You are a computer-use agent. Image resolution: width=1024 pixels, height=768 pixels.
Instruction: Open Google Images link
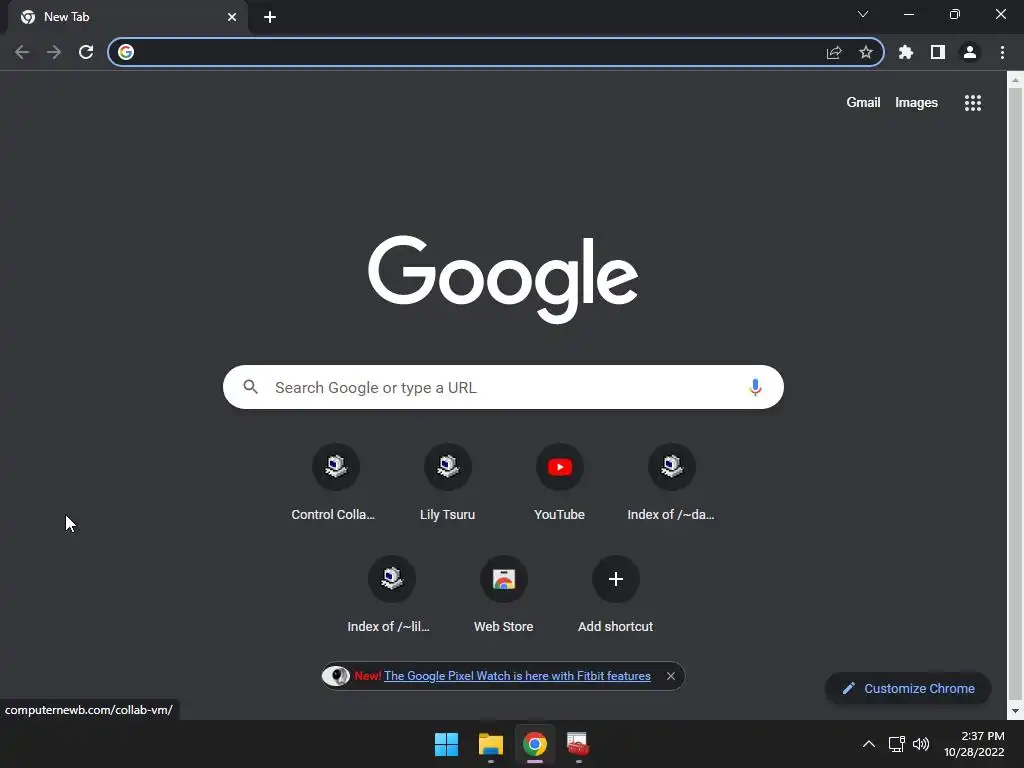coord(916,103)
